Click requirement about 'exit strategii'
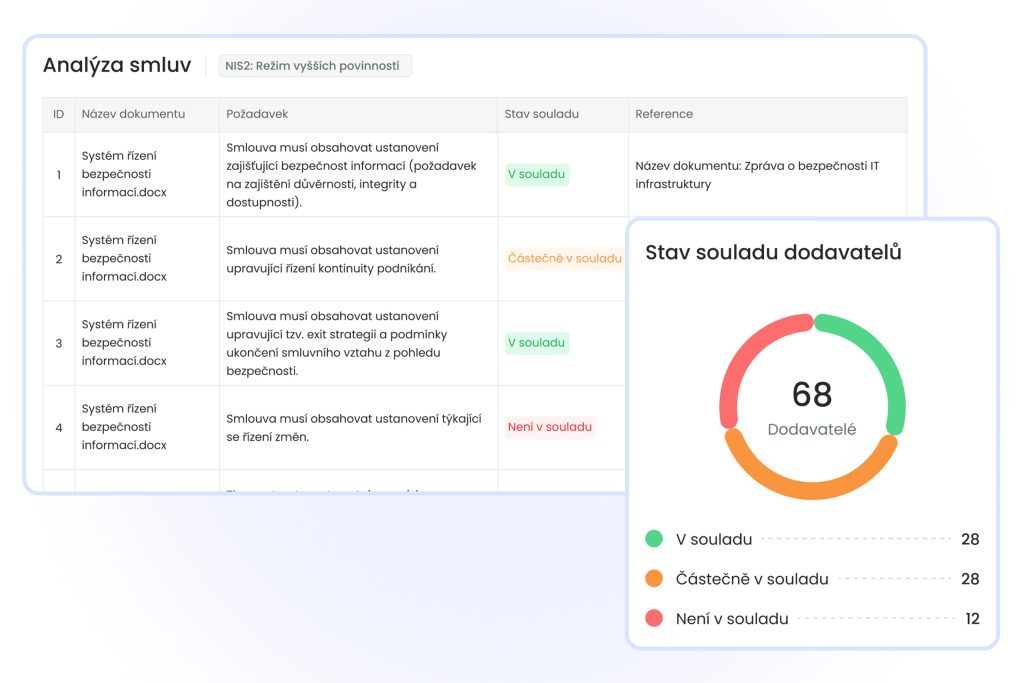1024x683 pixels. tap(336, 343)
